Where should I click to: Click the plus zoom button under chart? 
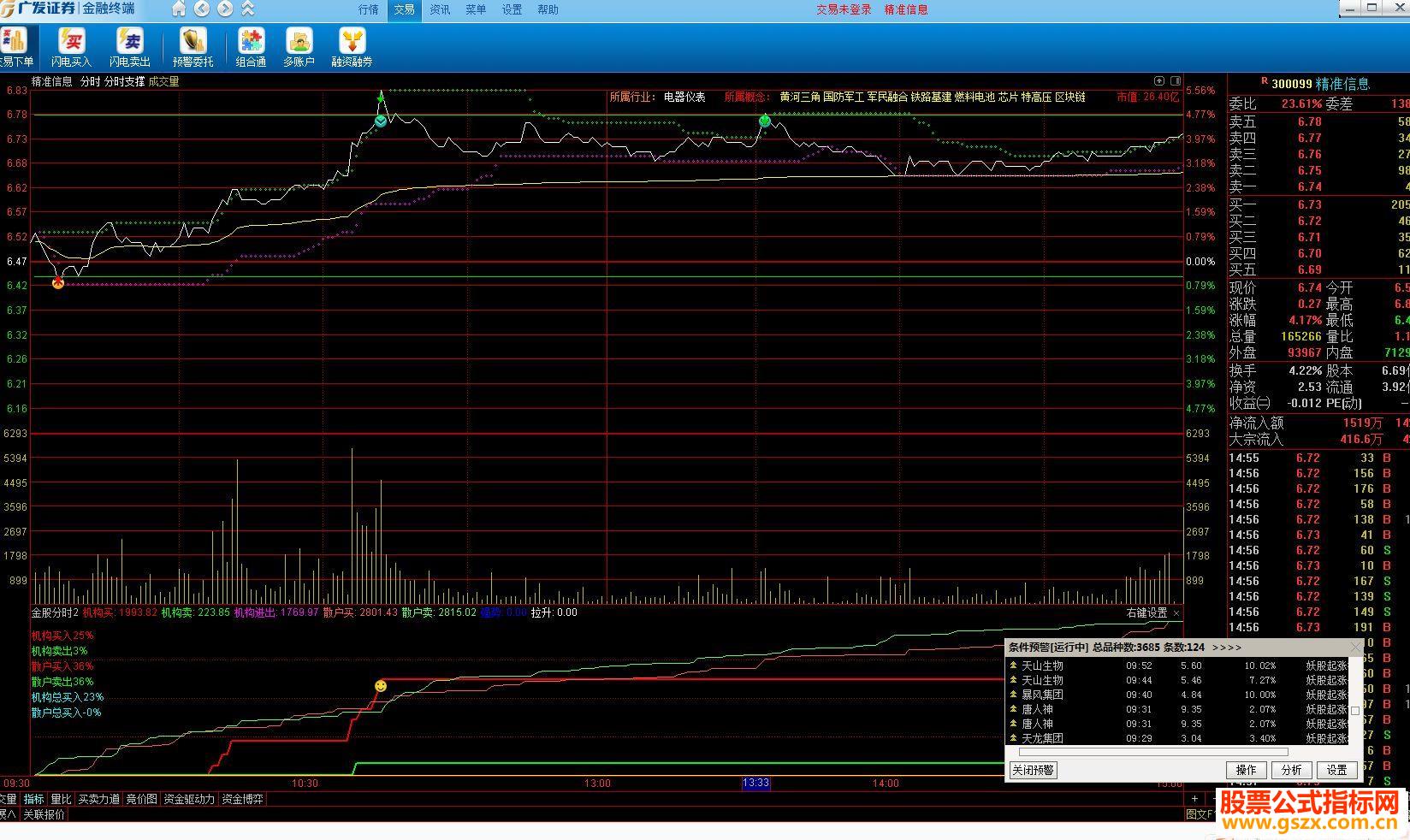click(1194, 799)
